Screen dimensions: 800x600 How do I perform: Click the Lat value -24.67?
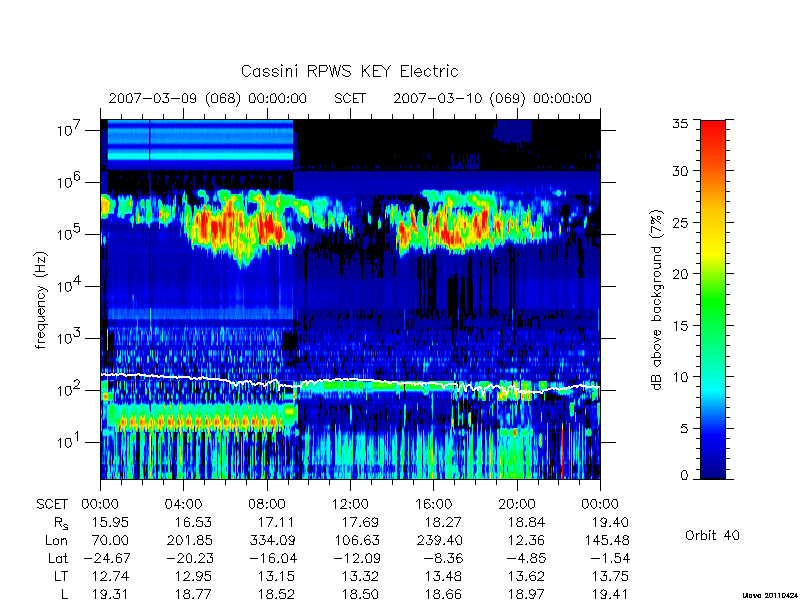[x=107, y=558]
